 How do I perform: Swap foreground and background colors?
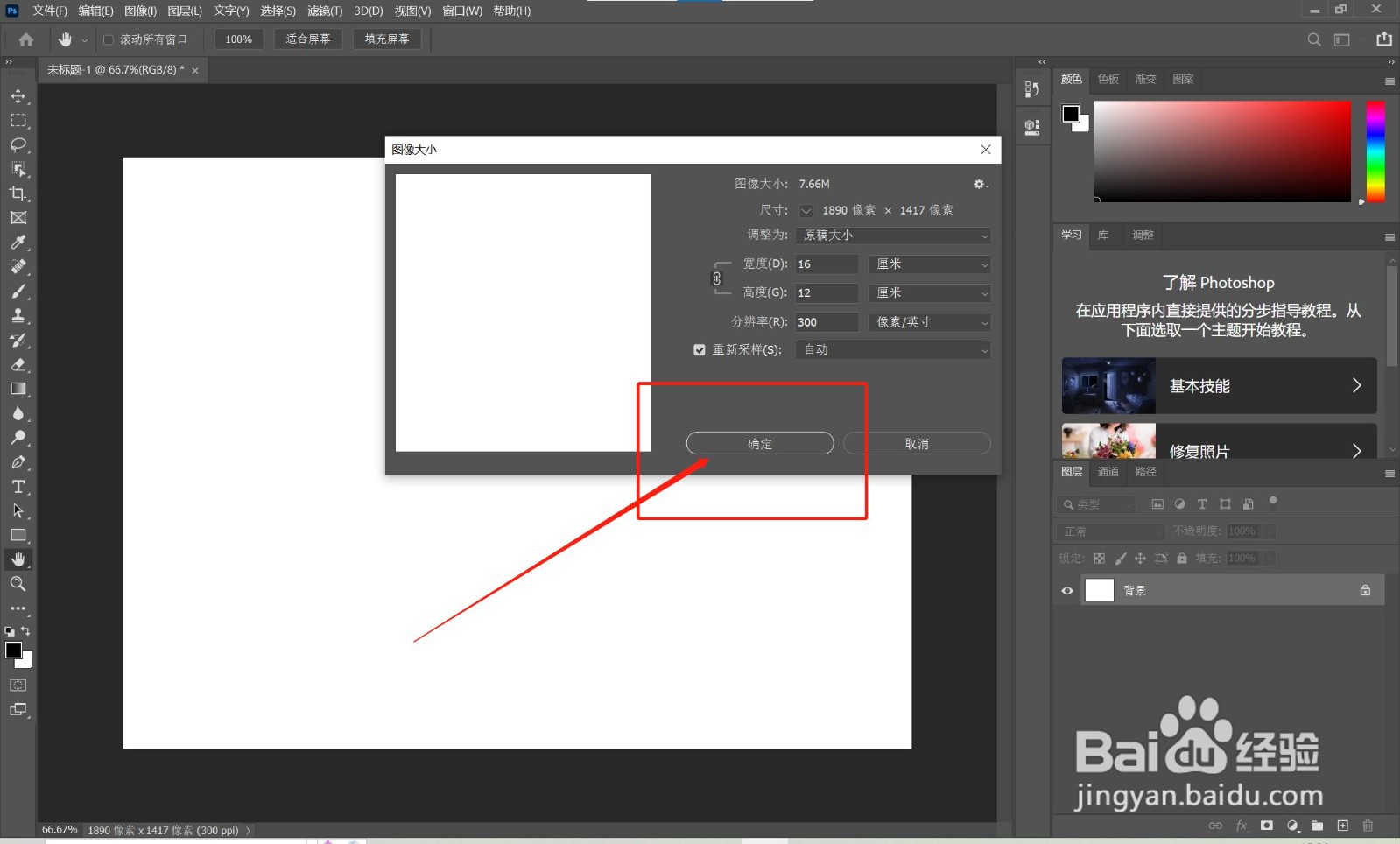pyautogui.click(x=25, y=631)
